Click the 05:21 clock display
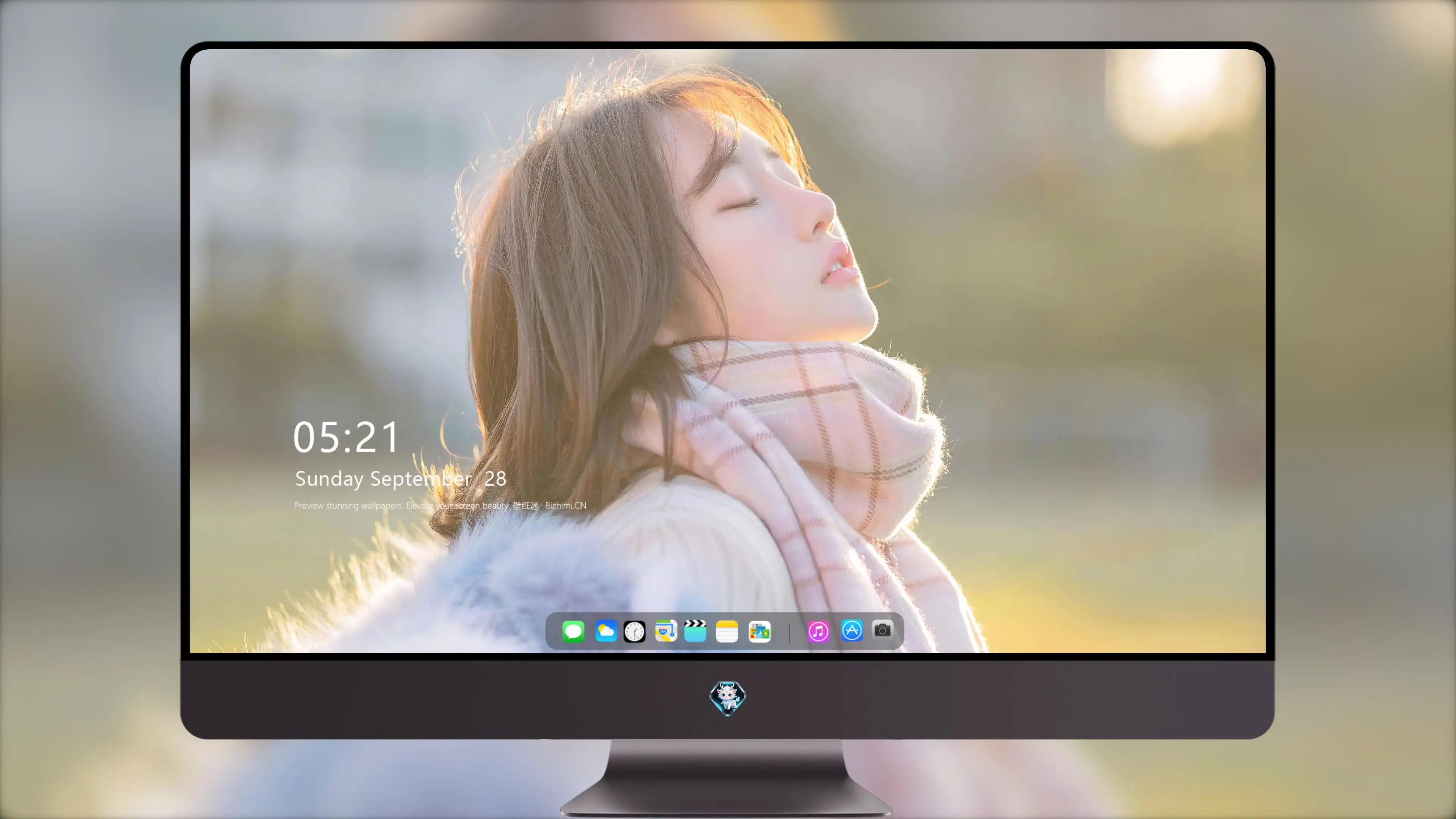The width and height of the screenshot is (1456, 819). tap(346, 438)
